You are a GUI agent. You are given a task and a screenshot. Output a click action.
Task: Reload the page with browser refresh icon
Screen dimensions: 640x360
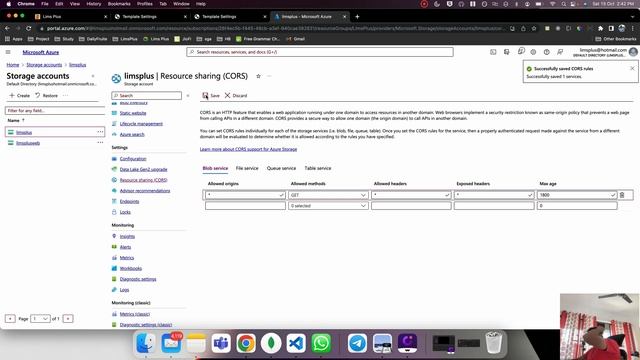(x=29, y=28)
